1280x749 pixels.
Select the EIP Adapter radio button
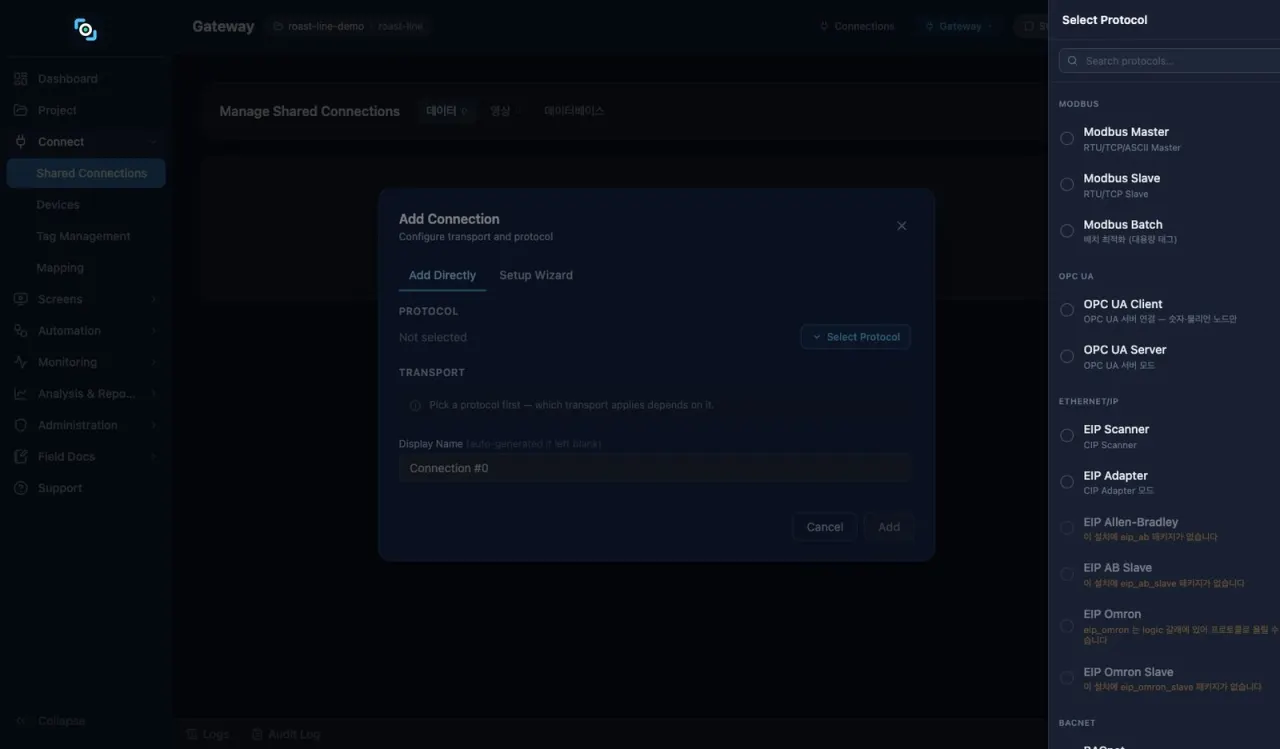click(1067, 482)
